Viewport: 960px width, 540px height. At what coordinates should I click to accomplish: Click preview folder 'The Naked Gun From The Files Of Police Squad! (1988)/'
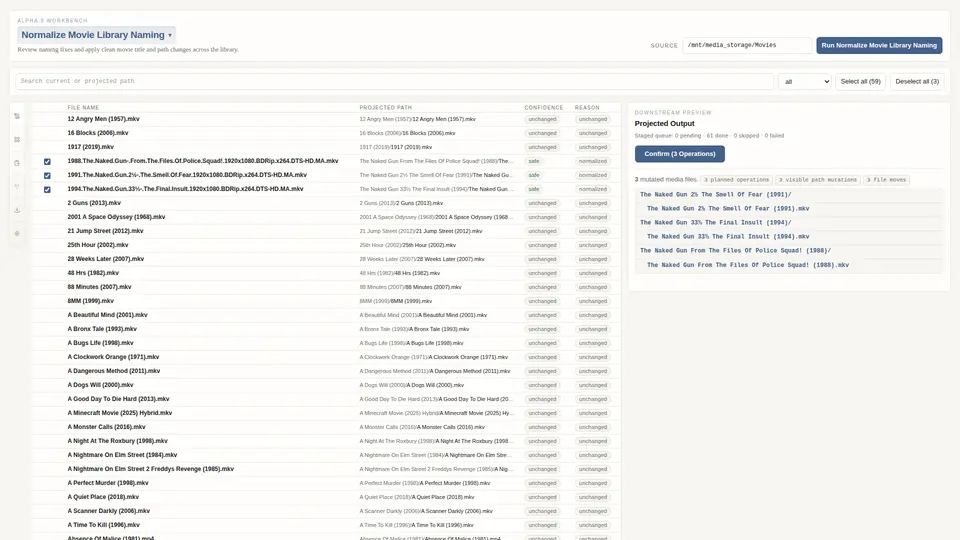click(735, 250)
